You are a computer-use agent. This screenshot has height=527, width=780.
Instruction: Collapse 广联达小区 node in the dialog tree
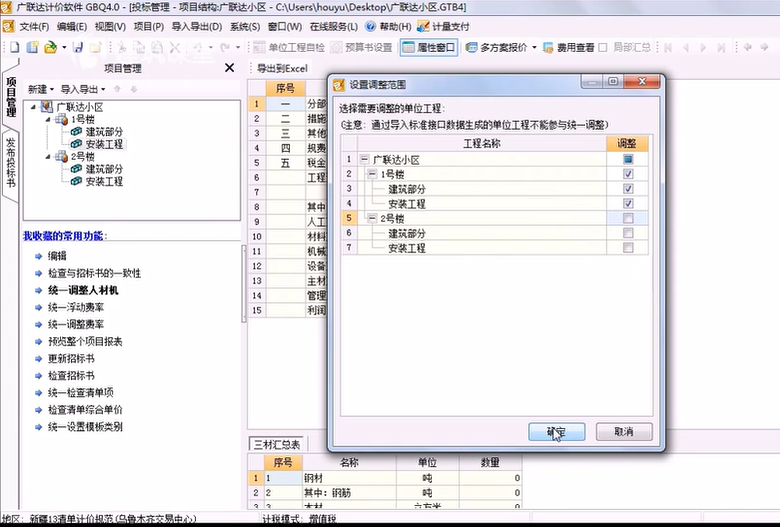tap(365, 159)
